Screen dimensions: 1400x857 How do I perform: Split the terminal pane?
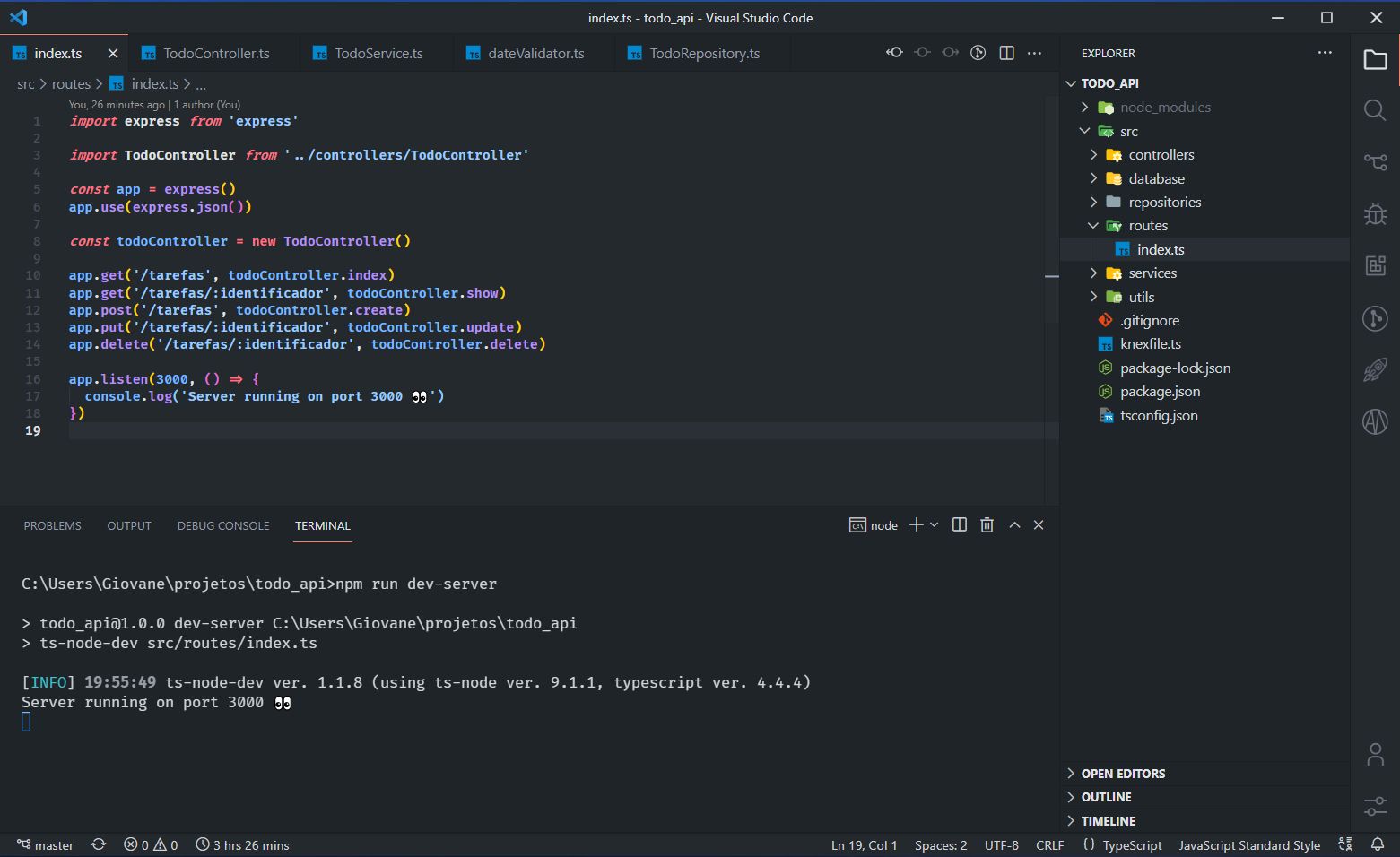(959, 524)
